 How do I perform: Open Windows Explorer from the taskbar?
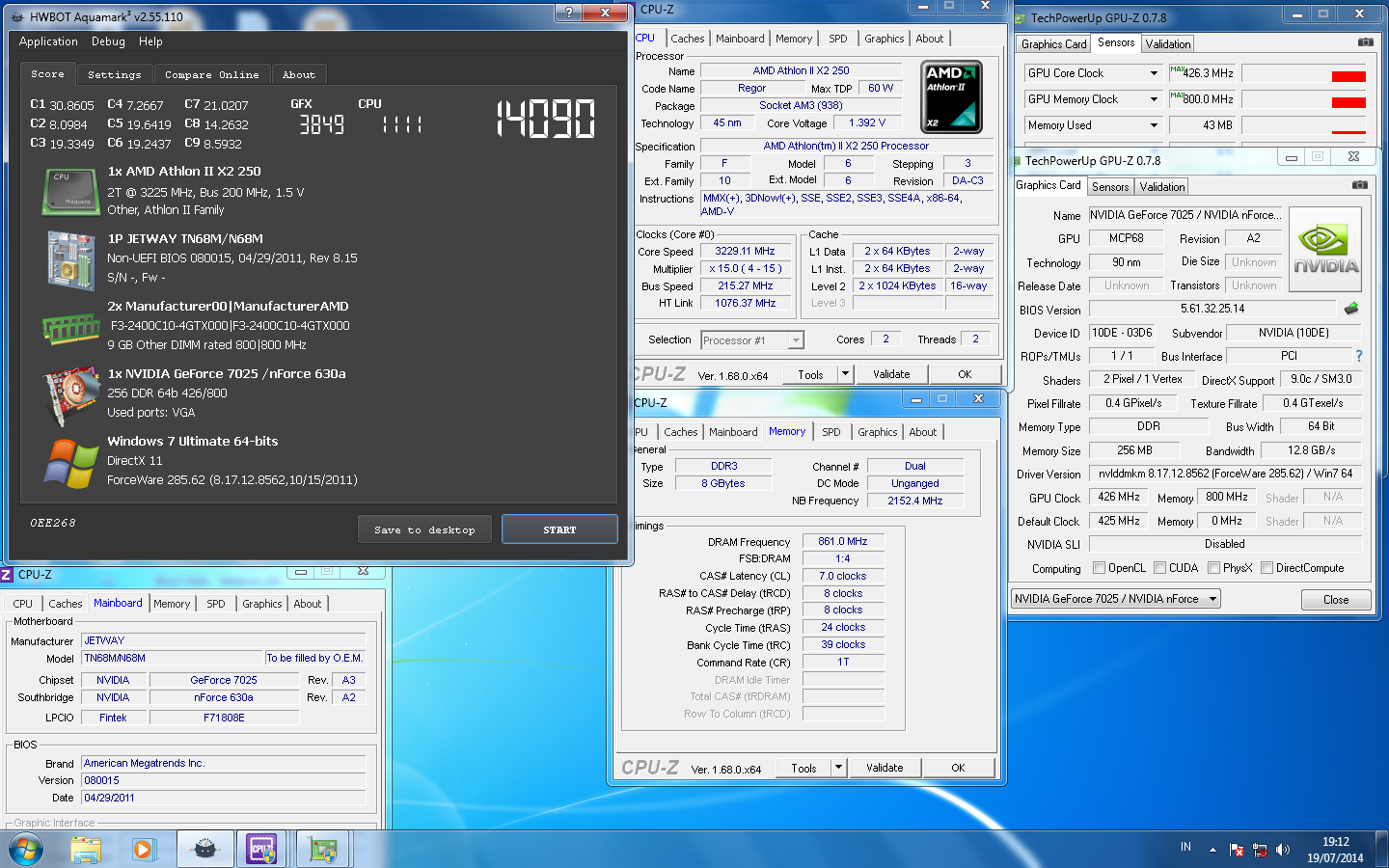86,850
